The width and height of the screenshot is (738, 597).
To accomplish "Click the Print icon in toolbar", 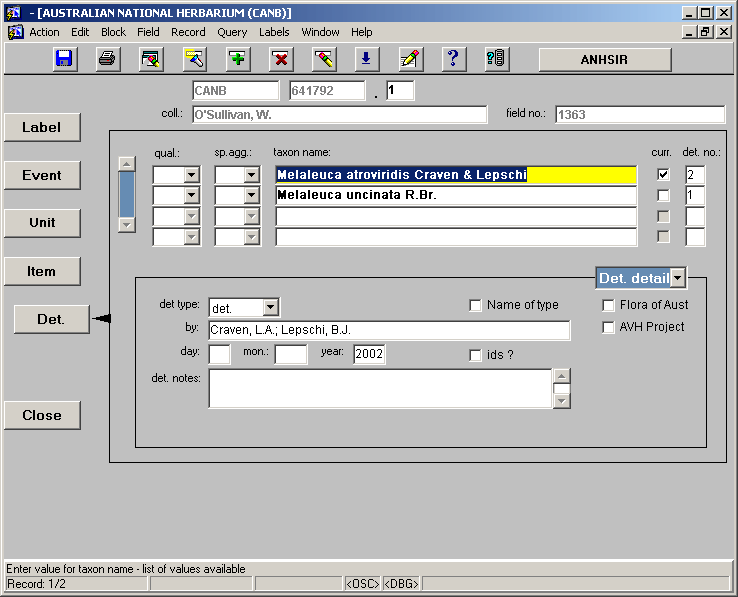I will click(107, 59).
